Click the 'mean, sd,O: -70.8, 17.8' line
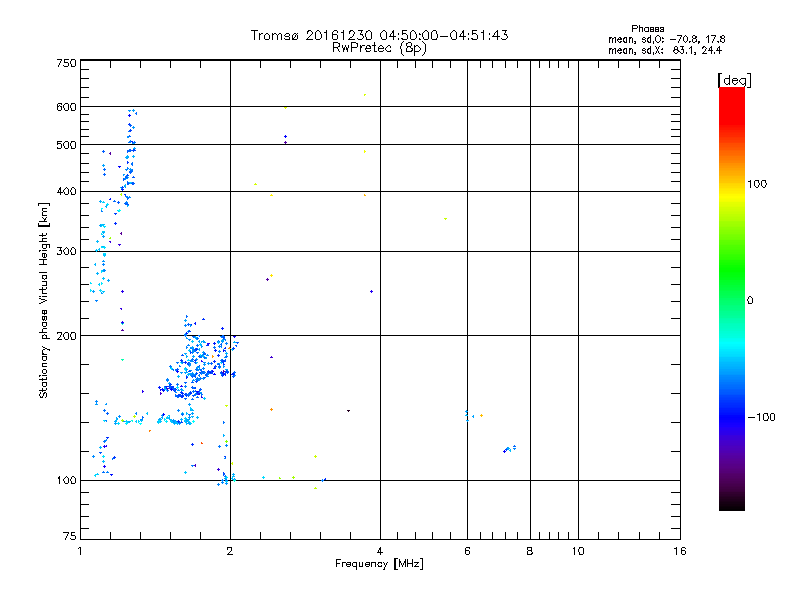 [666, 39]
